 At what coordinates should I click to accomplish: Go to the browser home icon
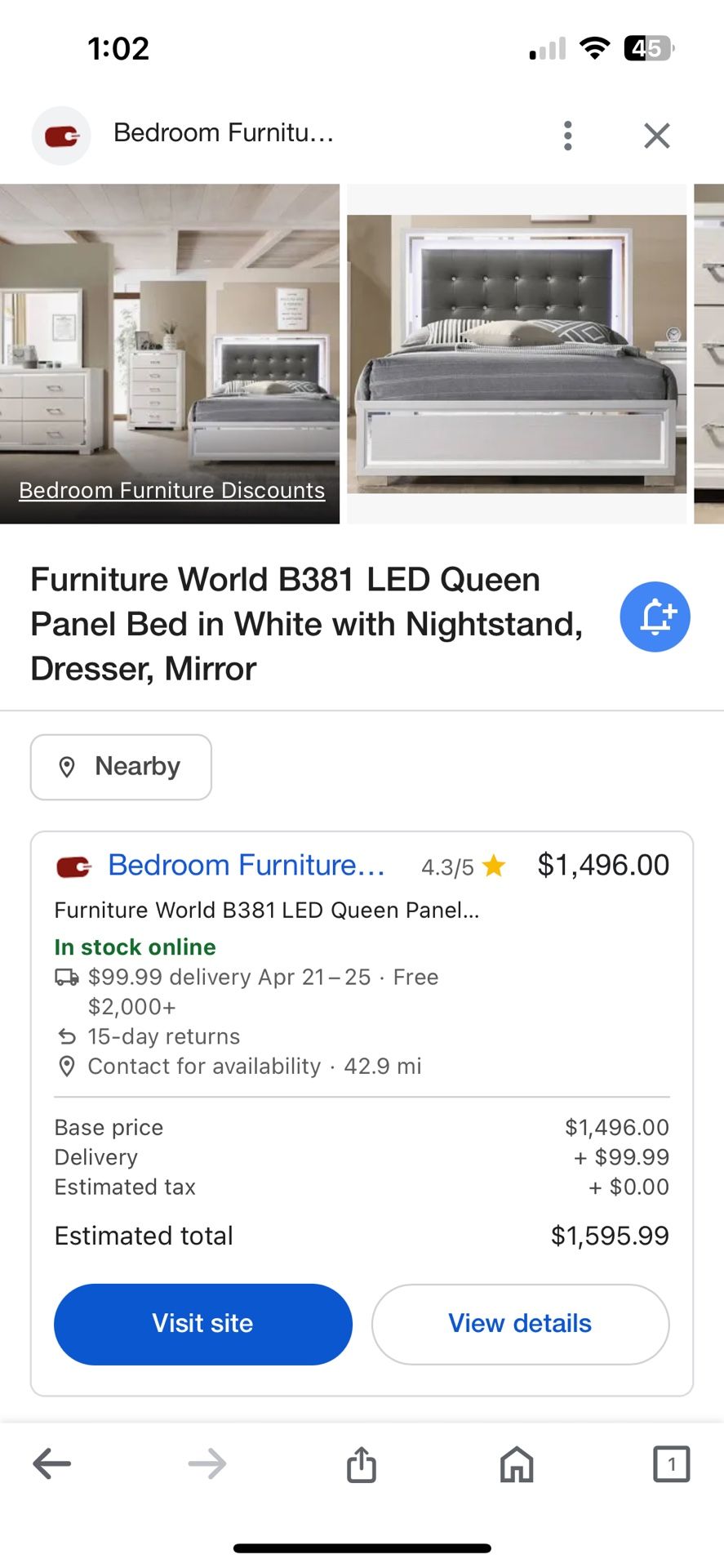[x=517, y=1463]
